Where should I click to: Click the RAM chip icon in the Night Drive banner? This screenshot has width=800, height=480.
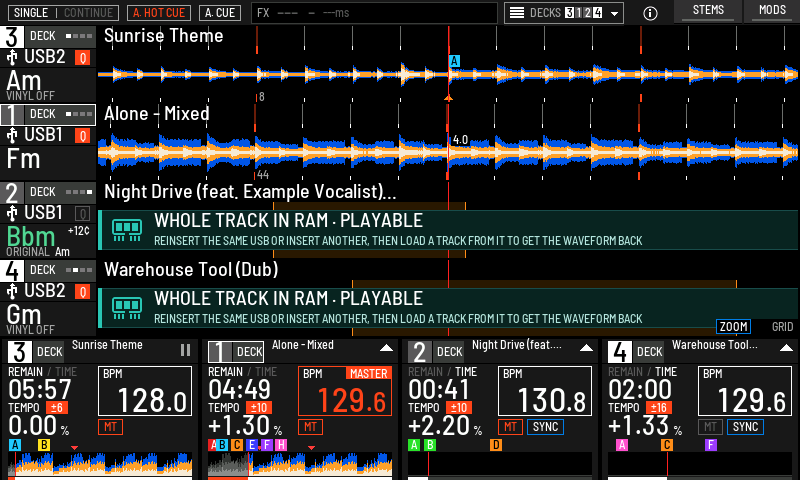tap(127, 230)
